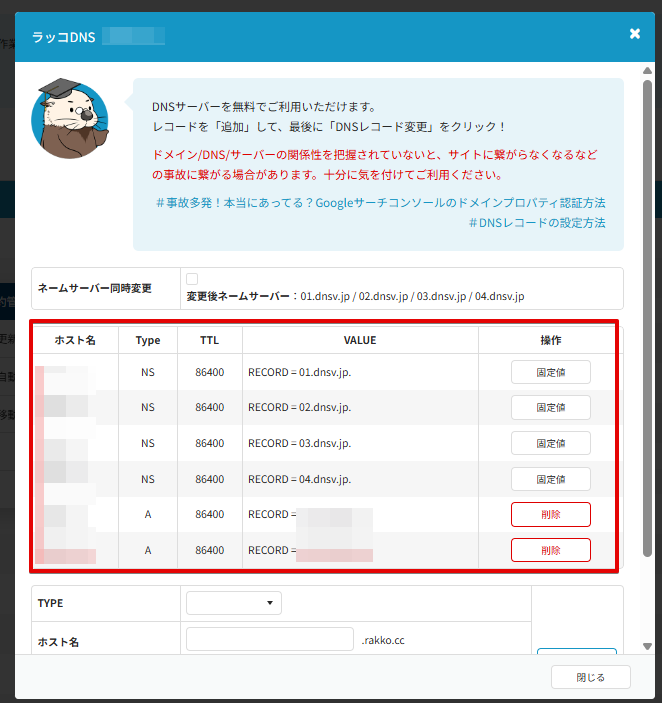Select the RECORD = 04.dnsv.jp. value cell
This screenshot has height=703, width=662.
(360, 479)
